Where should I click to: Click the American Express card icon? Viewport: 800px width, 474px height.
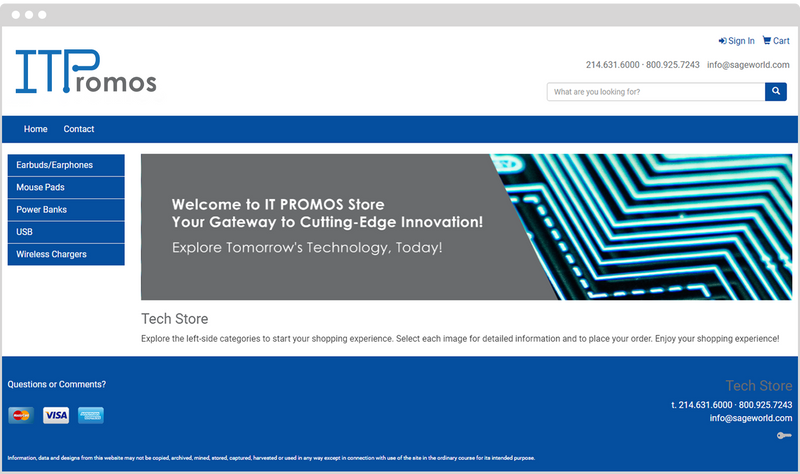click(91, 415)
